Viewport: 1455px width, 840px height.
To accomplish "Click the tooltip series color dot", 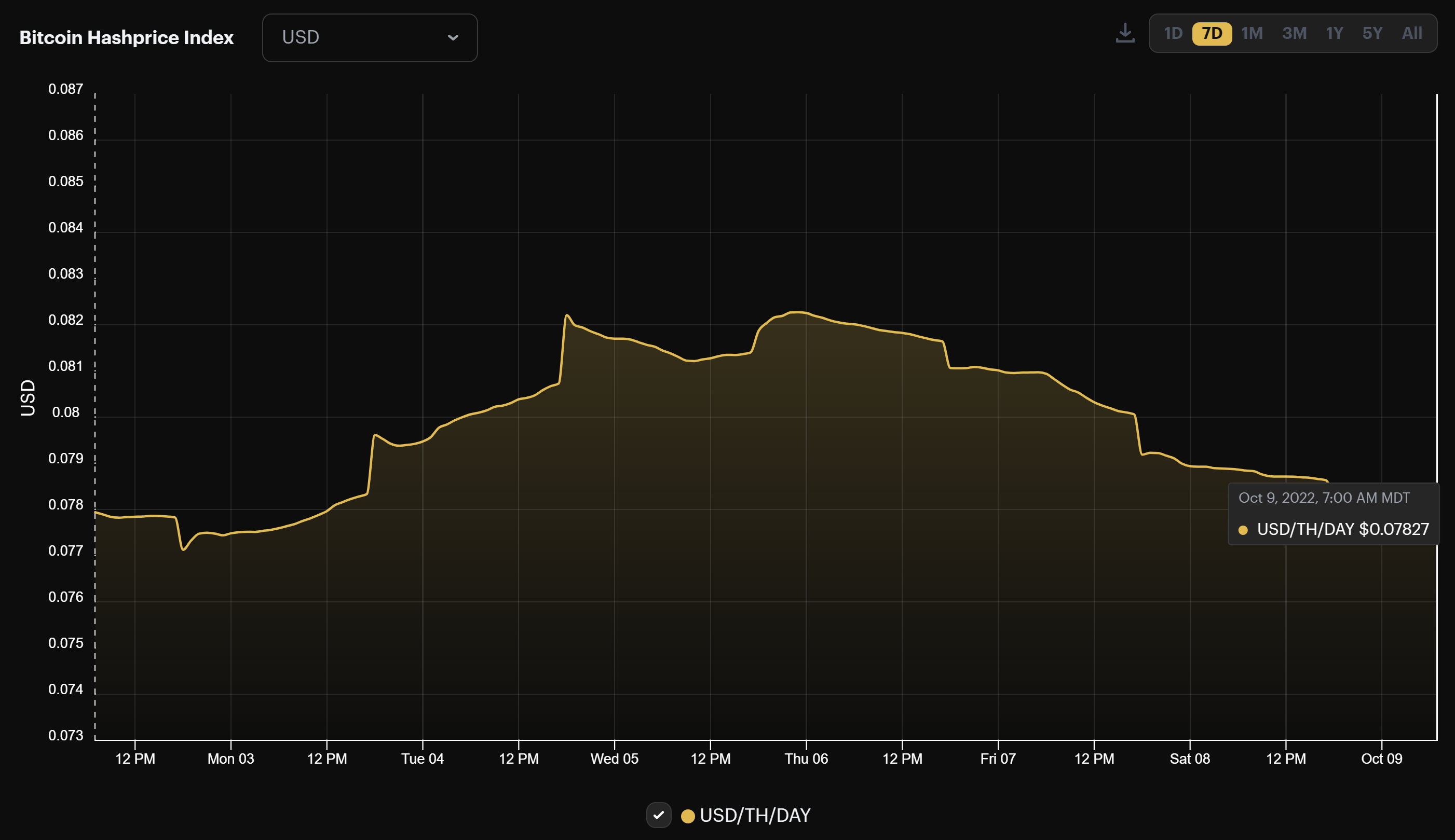I will click(x=1243, y=530).
